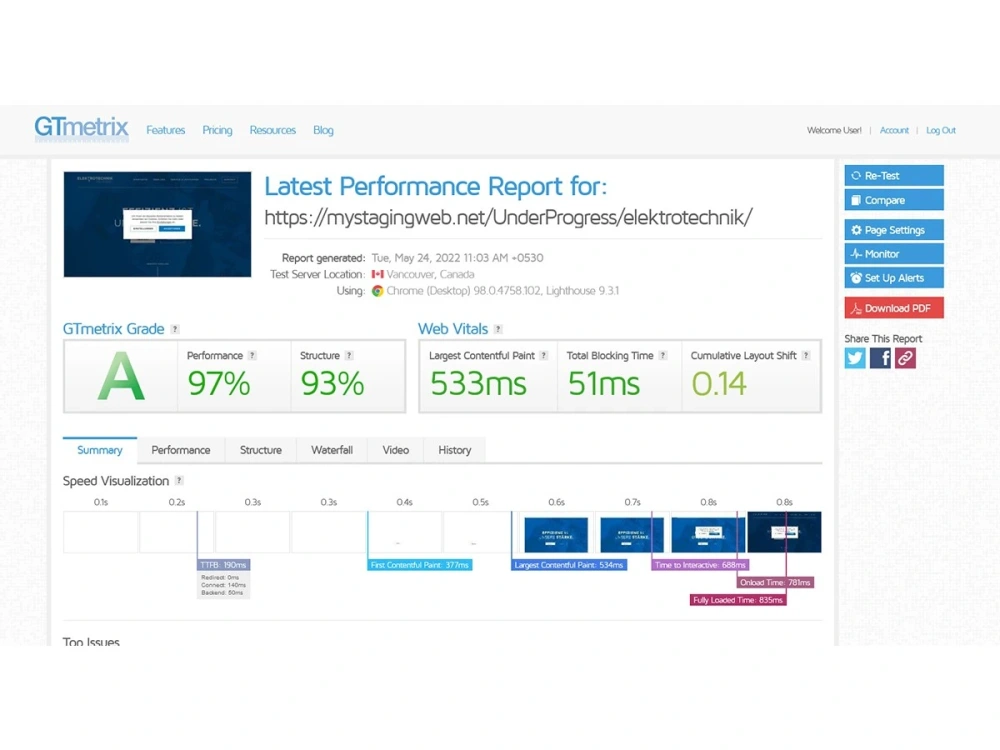The image size is (1000, 750).
Task: Download PDF report
Action: [x=894, y=308]
